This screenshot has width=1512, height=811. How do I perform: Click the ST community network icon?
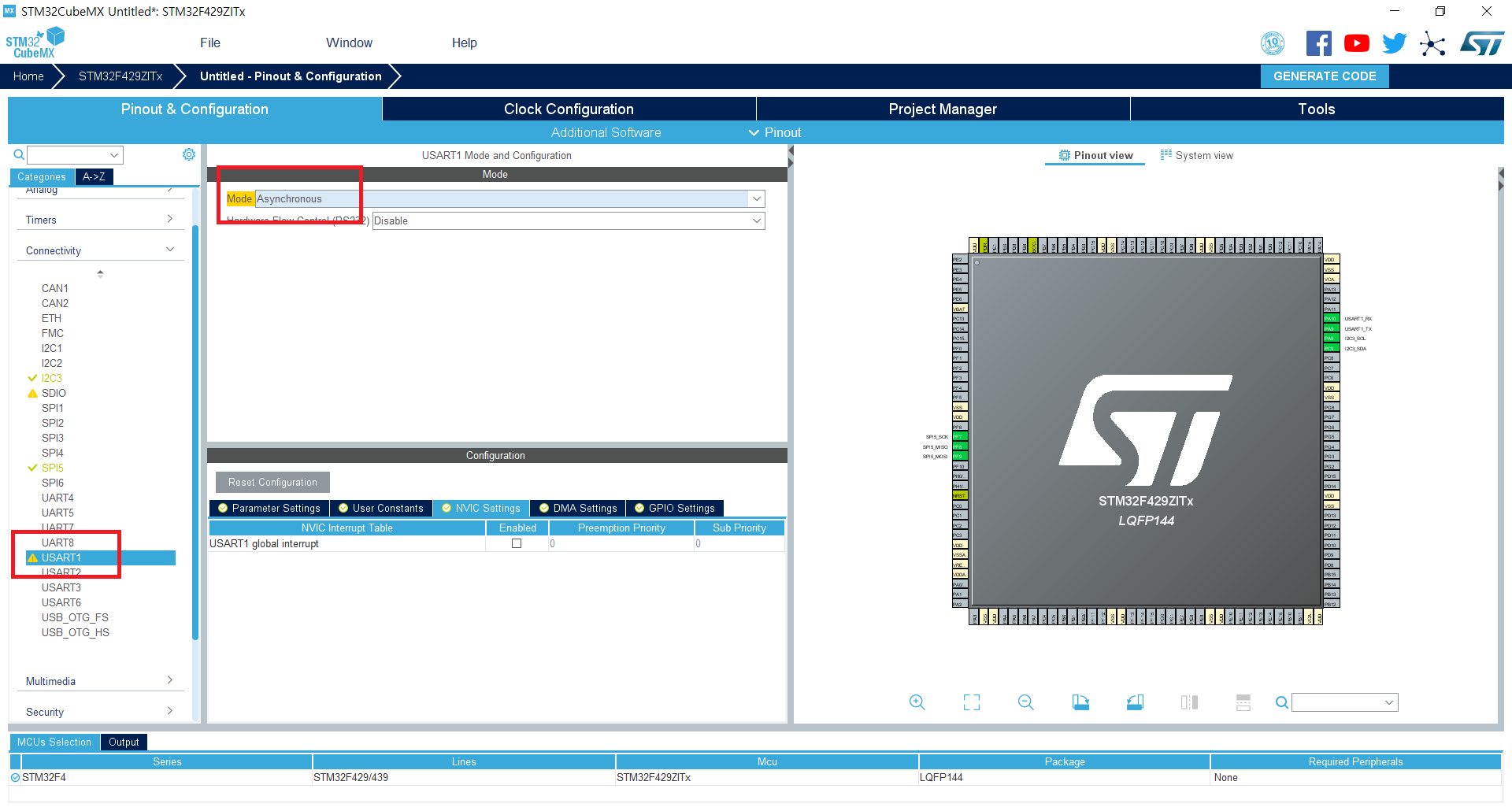tap(1432, 43)
